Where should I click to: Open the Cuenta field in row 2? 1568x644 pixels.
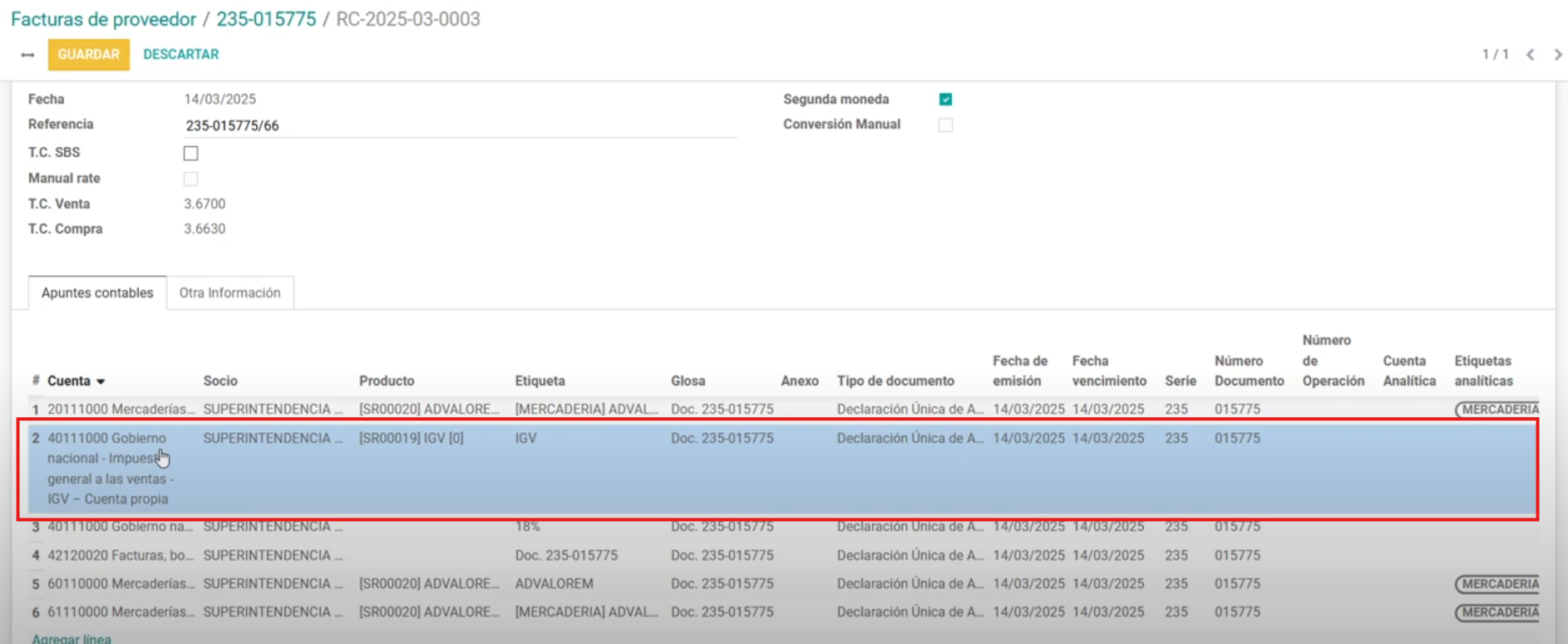(x=108, y=468)
